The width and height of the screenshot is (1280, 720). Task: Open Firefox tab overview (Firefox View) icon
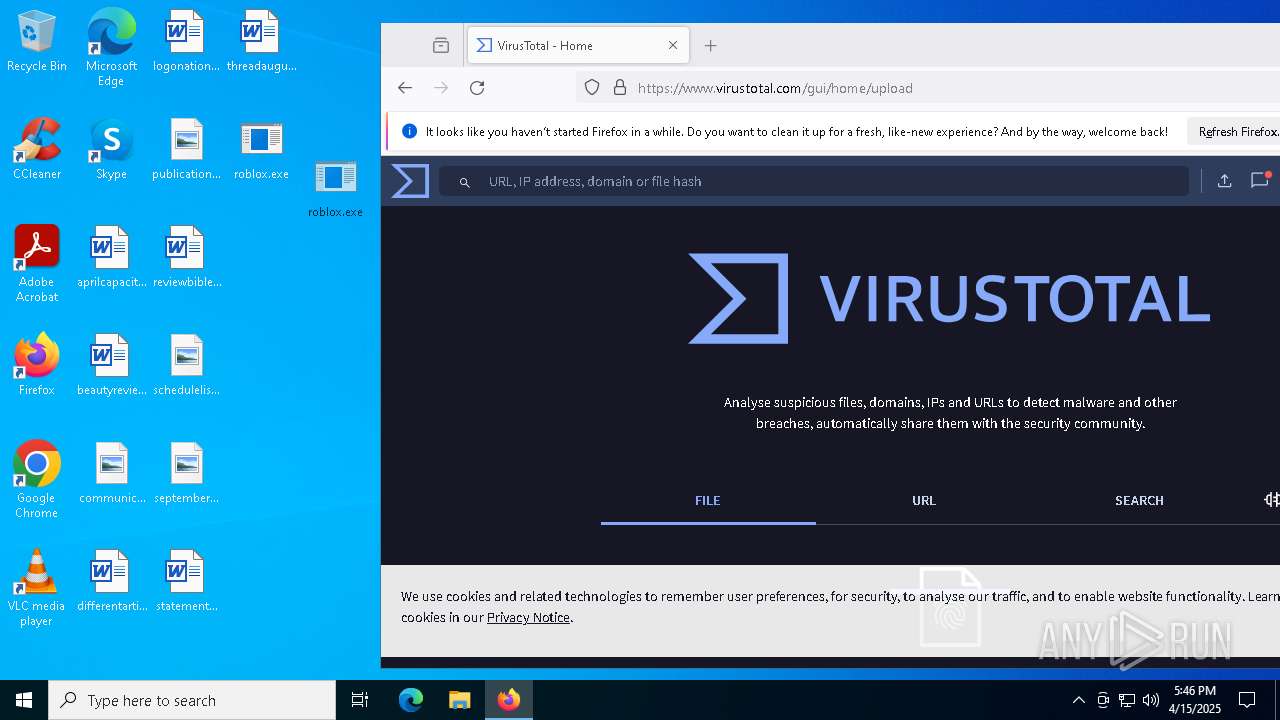click(x=441, y=46)
